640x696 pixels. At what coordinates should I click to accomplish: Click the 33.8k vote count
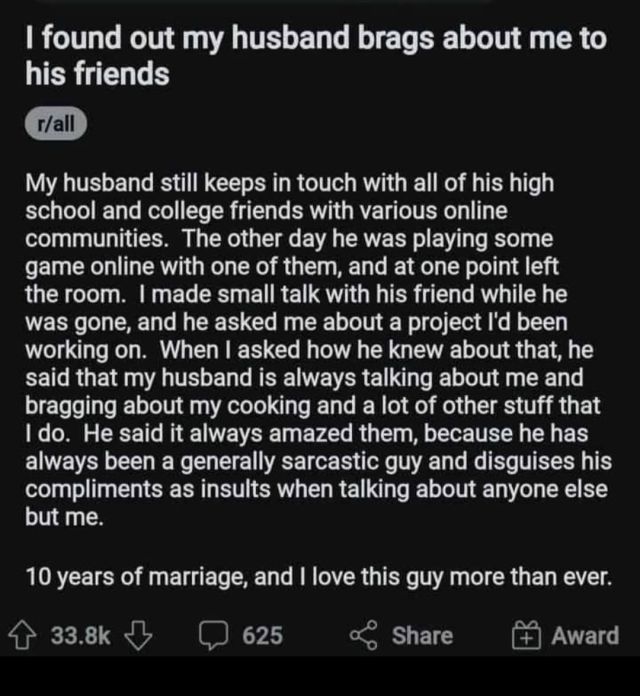(80, 636)
